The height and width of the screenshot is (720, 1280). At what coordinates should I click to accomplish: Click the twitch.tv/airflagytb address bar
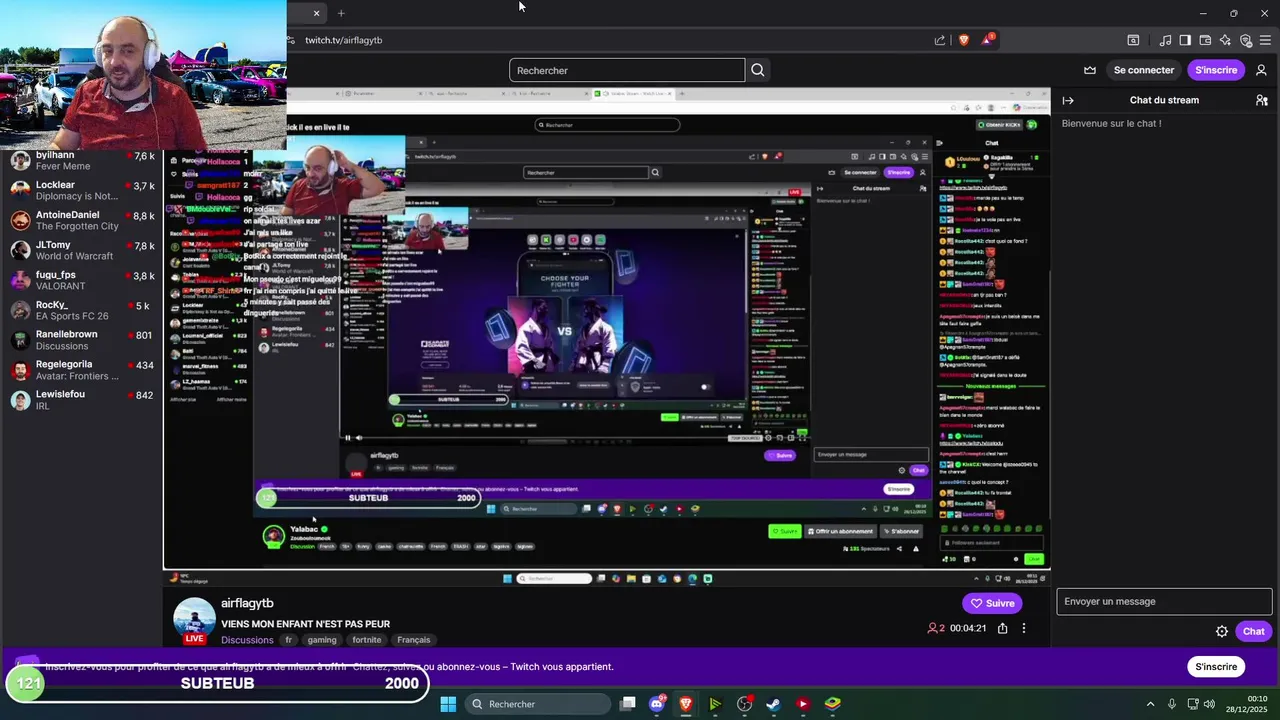(x=610, y=40)
